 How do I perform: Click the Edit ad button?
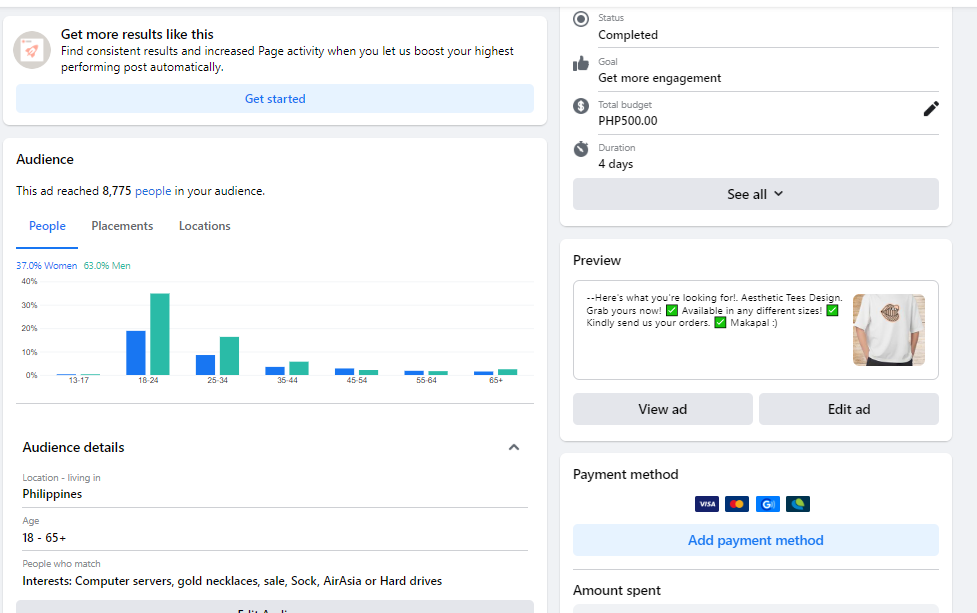click(848, 409)
